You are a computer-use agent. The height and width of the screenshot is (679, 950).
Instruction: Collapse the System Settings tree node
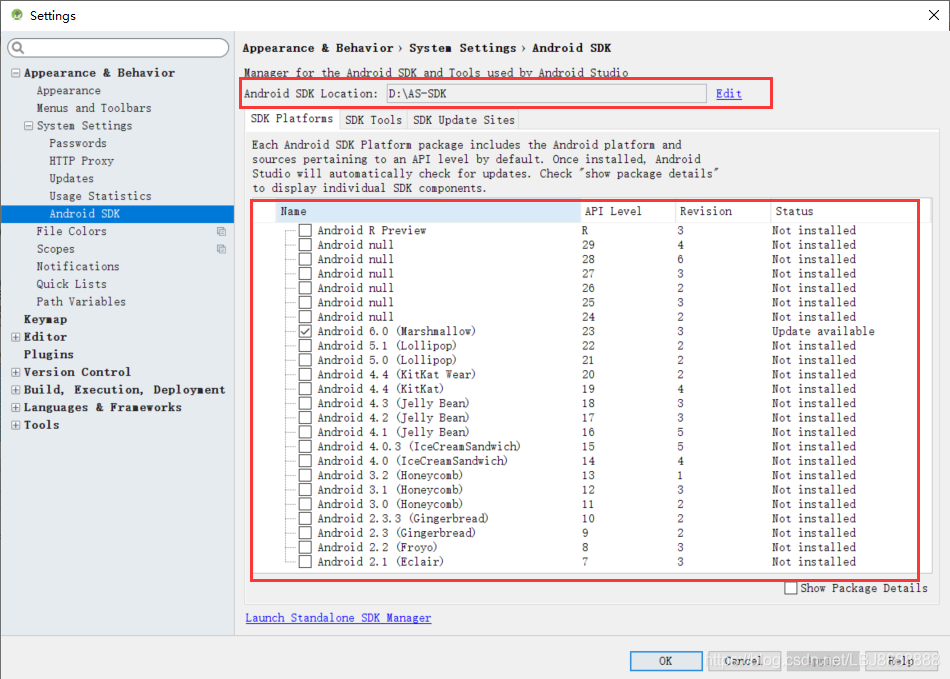(28, 125)
